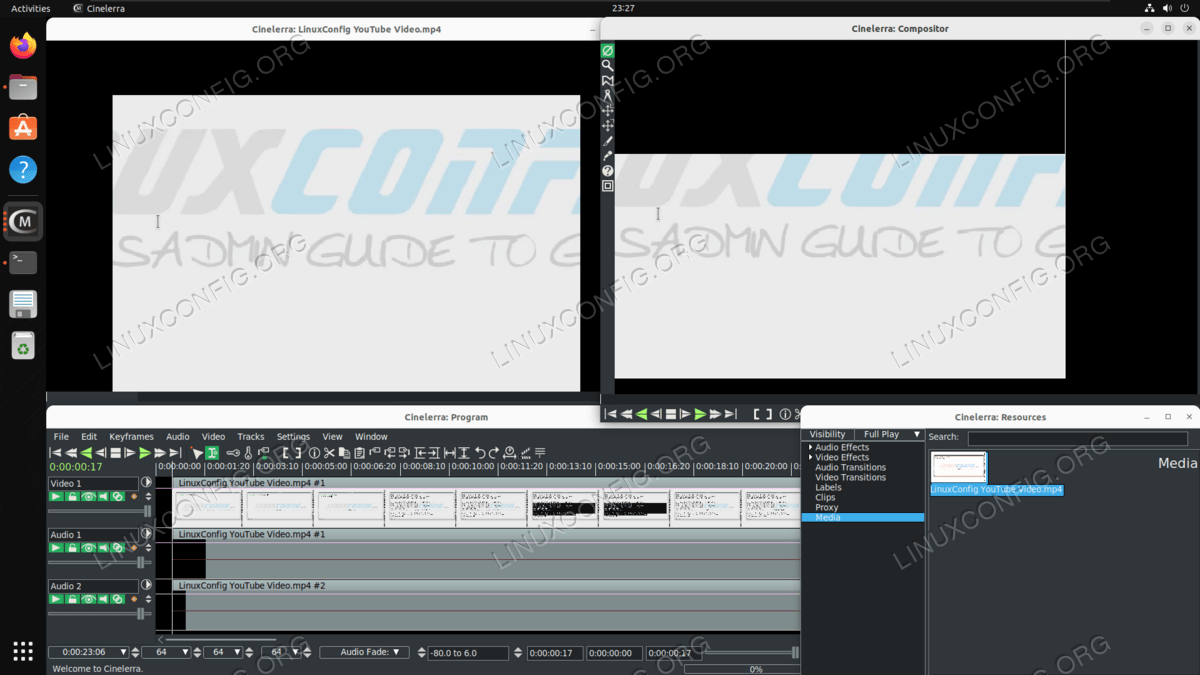The width and height of the screenshot is (1200, 675).
Task: Click the scissors Cut icon in Program toolbar
Action: pos(329,453)
